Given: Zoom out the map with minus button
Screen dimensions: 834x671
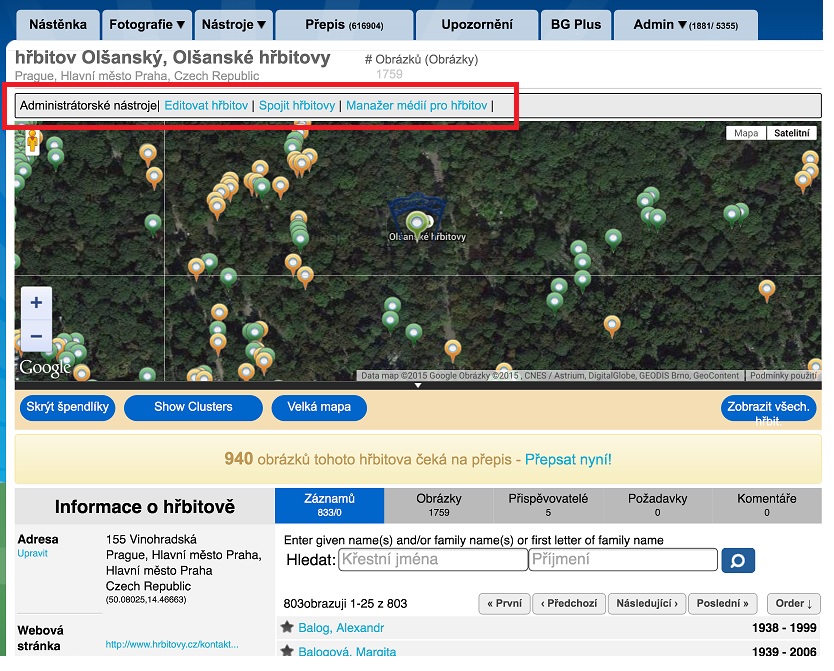Looking at the screenshot, I should 36,336.
